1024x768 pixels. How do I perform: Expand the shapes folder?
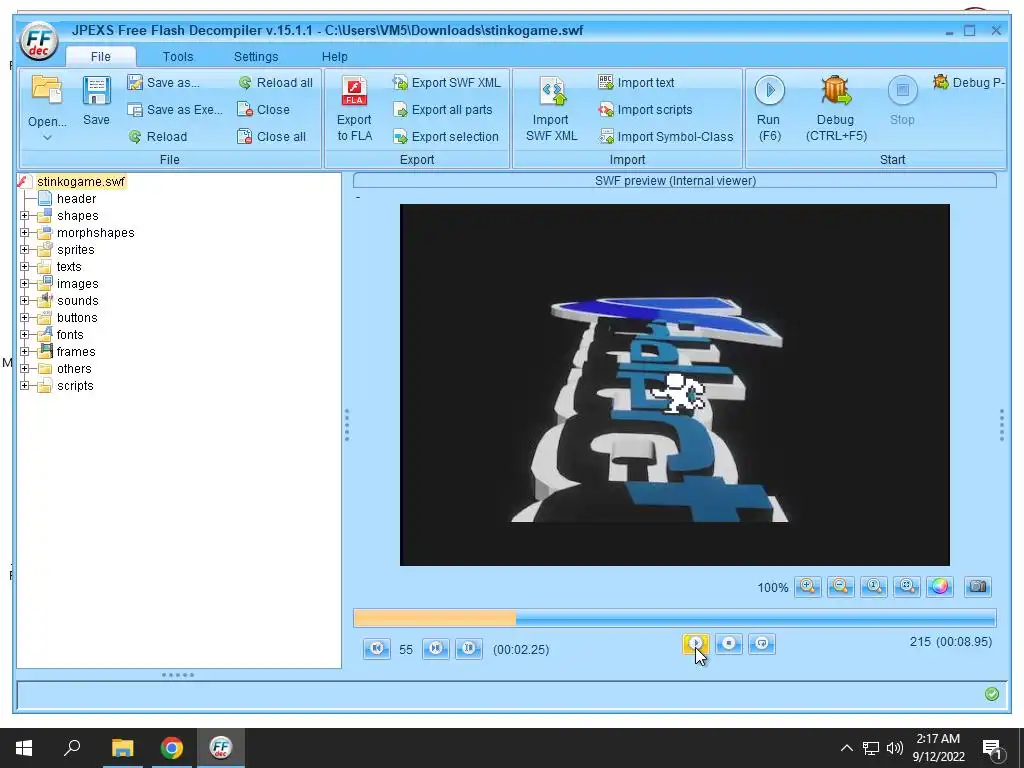25,216
